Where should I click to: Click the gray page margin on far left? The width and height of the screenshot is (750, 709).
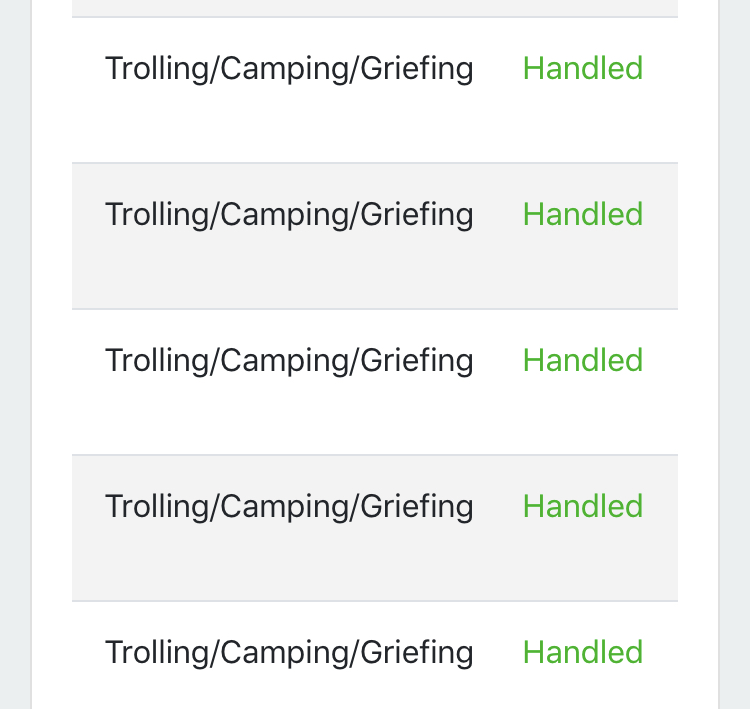click(x=15, y=354)
